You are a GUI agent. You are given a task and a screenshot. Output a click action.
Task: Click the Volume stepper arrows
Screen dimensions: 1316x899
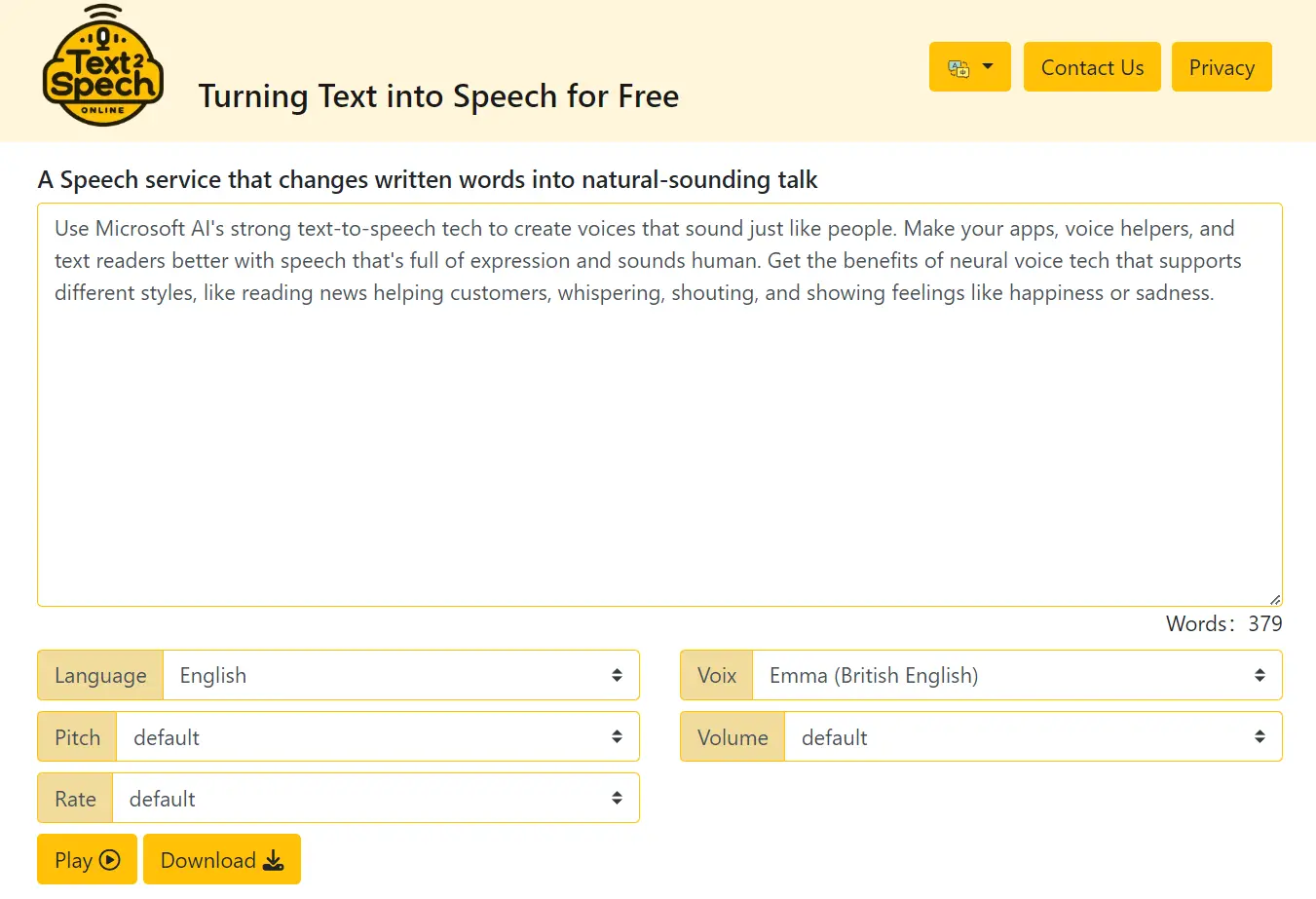click(1260, 736)
